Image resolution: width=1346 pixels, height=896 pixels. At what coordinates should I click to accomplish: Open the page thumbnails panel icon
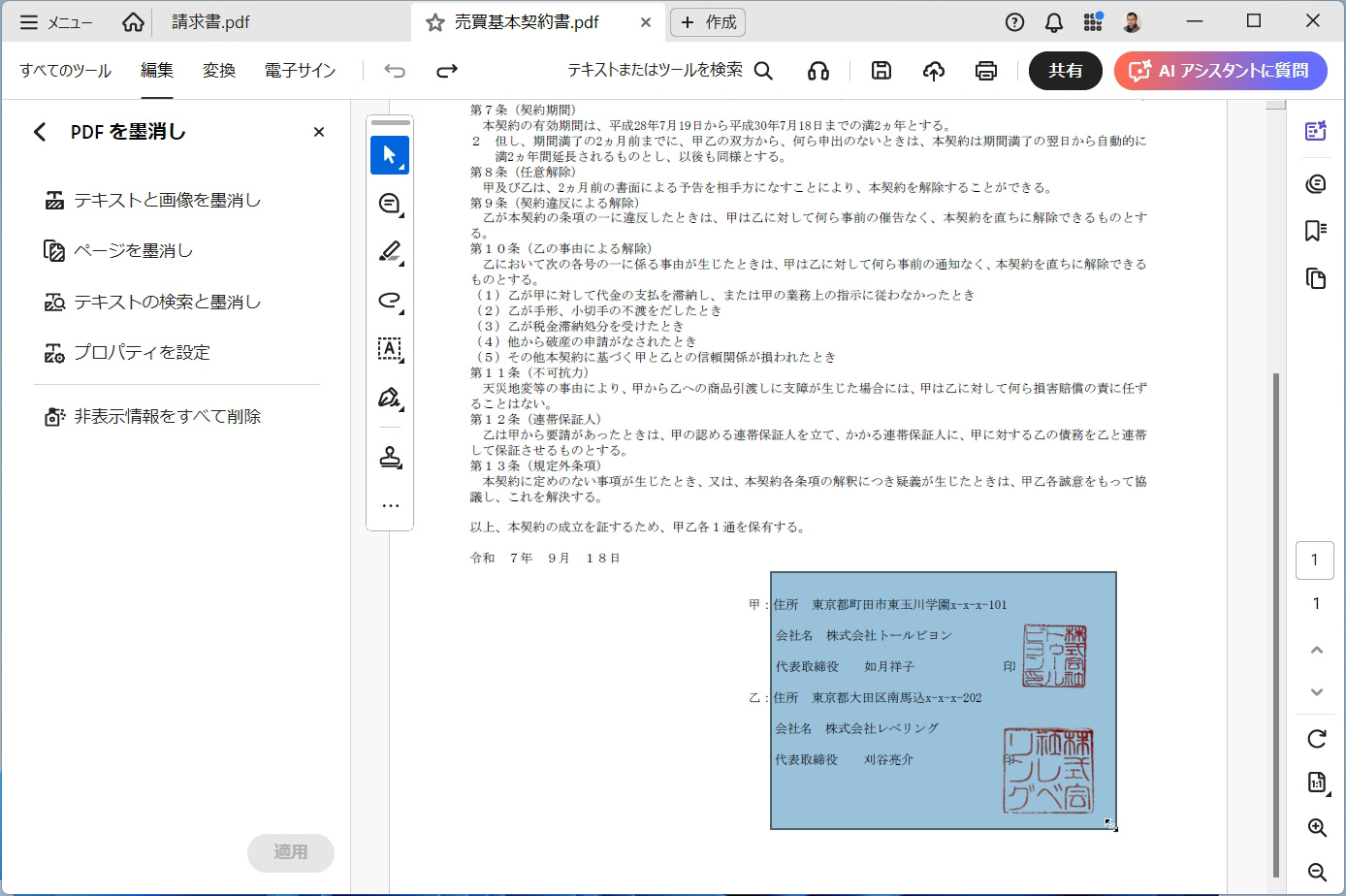pos(1316,278)
